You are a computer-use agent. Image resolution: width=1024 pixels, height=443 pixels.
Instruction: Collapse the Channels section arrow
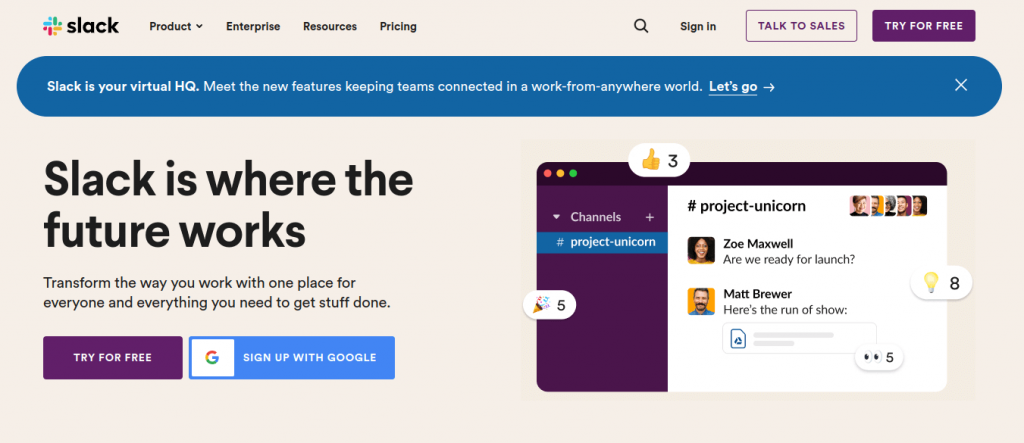coord(556,217)
